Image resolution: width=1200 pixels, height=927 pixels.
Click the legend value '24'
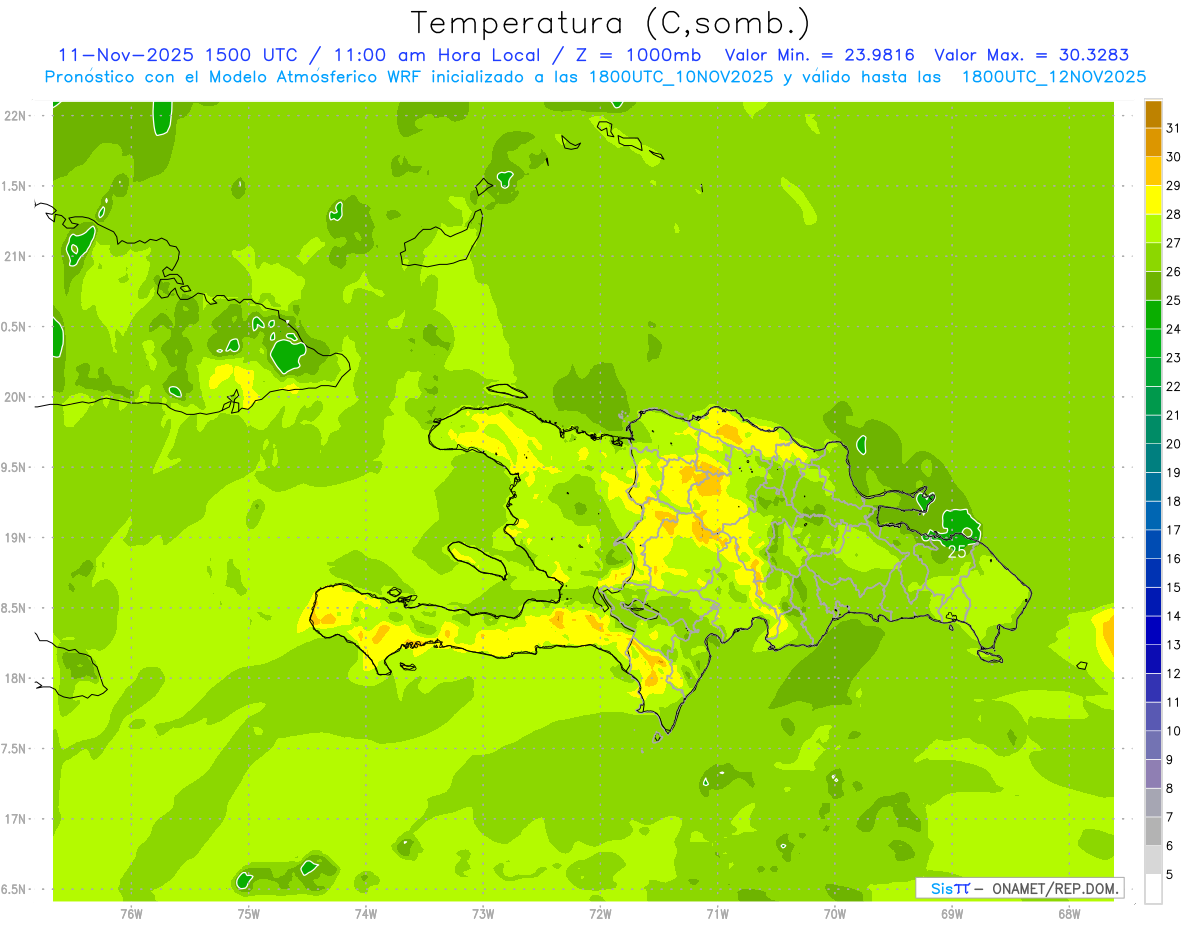click(x=1173, y=329)
